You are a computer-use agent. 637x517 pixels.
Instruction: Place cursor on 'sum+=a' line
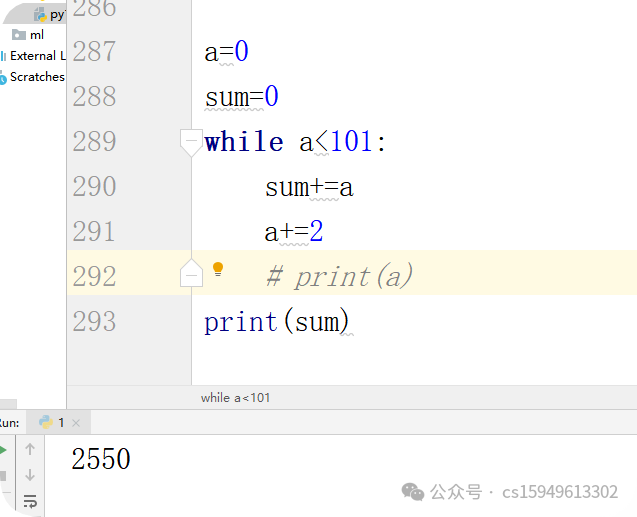tap(309, 188)
